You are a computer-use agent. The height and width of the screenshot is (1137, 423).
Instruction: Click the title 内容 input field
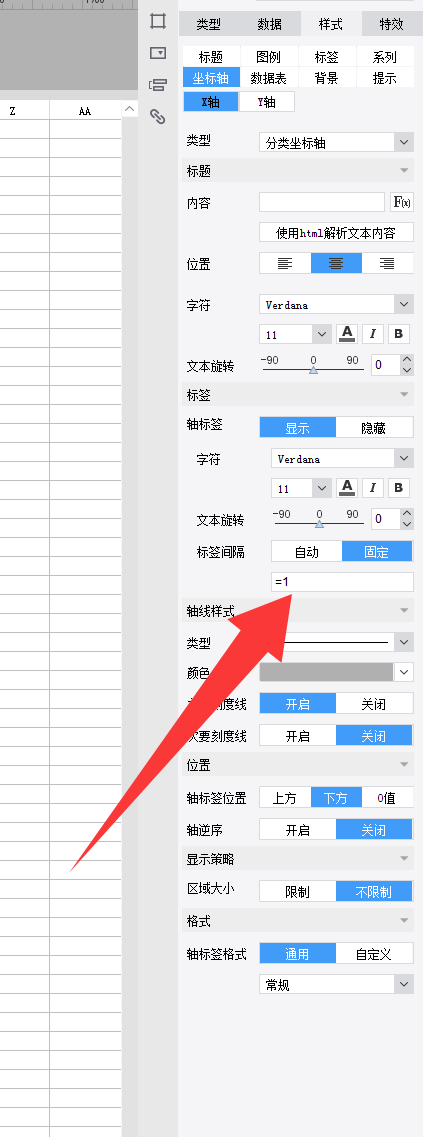pos(322,202)
